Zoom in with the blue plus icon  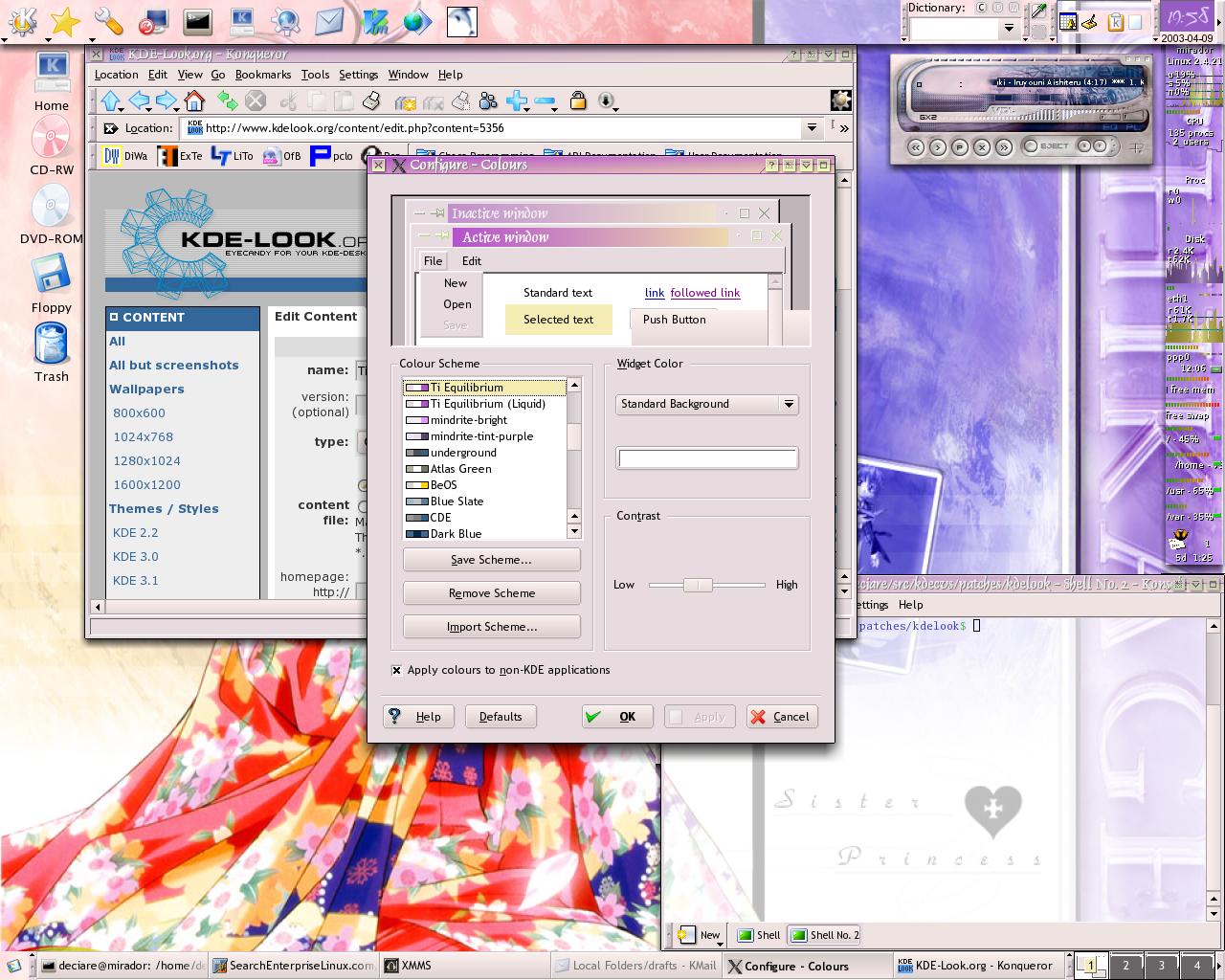pos(517,100)
